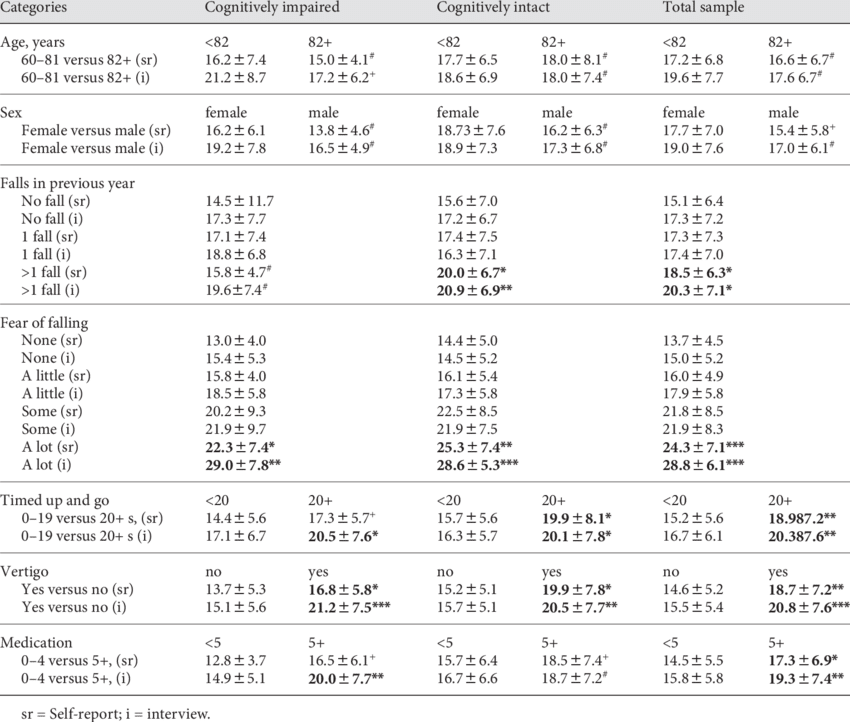Select the bold value 20.0 ± 7.7**
850x722 pixels.
point(346,679)
